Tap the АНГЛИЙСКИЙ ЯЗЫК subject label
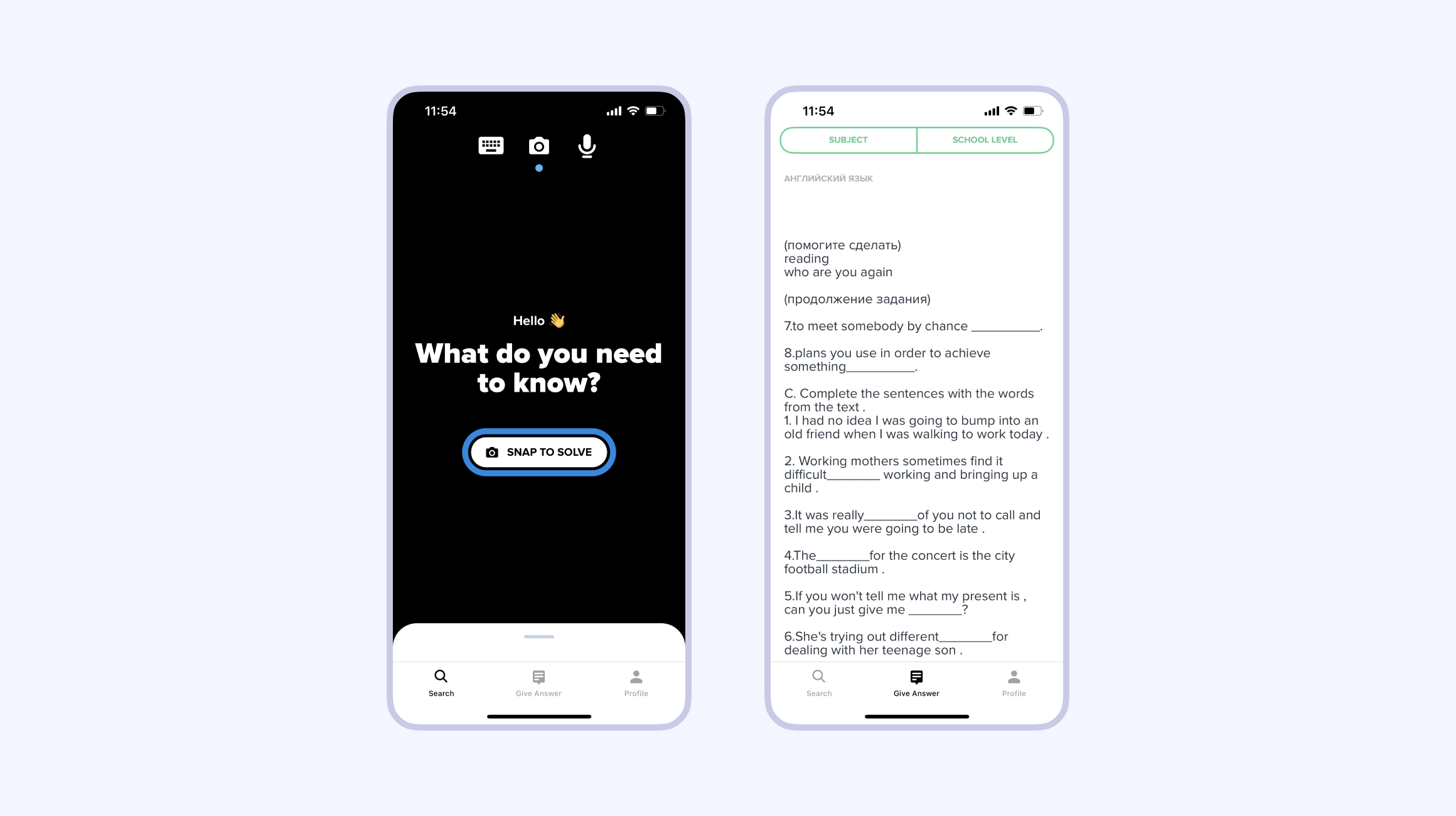The image size is (1456, 816). click(828, 178)
